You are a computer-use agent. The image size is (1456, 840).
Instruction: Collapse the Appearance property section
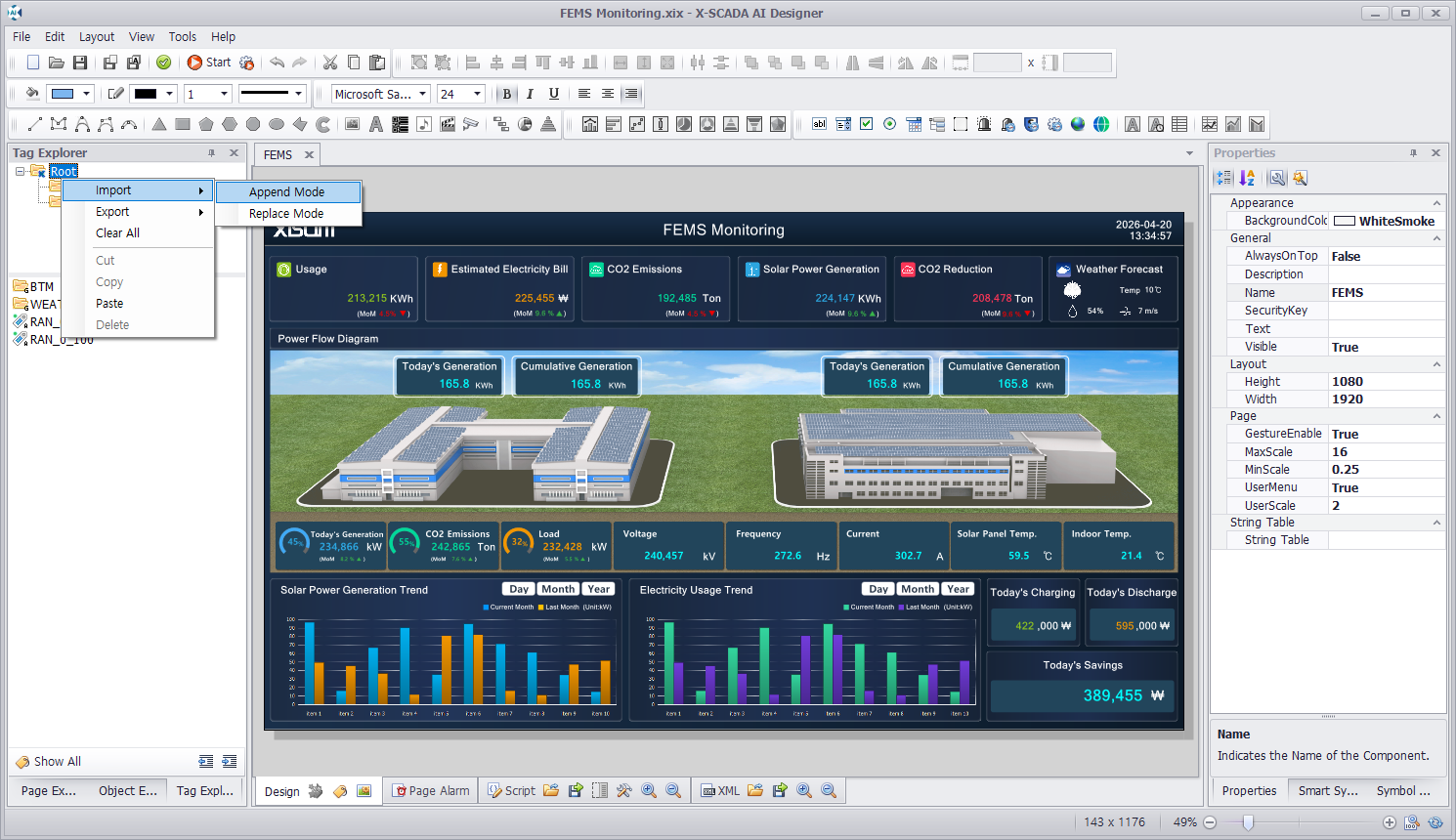(x=1436, y=203)
